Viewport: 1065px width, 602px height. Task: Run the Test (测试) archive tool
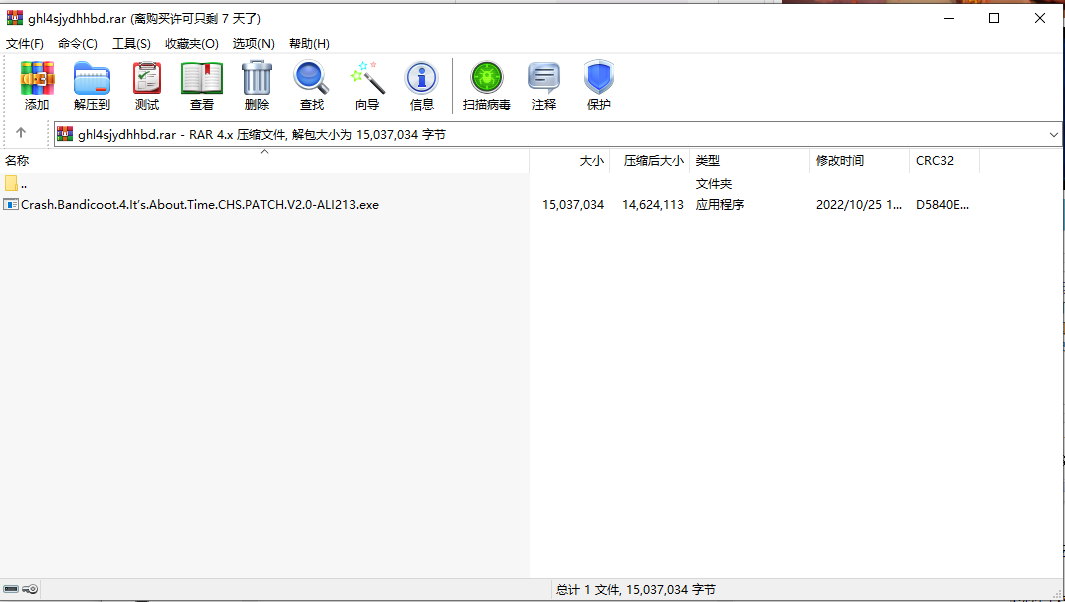[x=147, y=86]
